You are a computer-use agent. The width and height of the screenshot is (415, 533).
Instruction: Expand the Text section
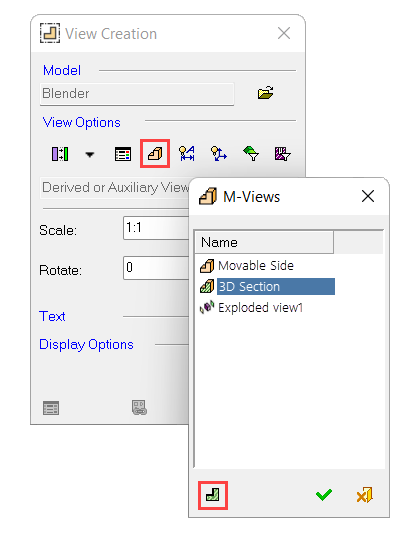[x=52, y=316]
